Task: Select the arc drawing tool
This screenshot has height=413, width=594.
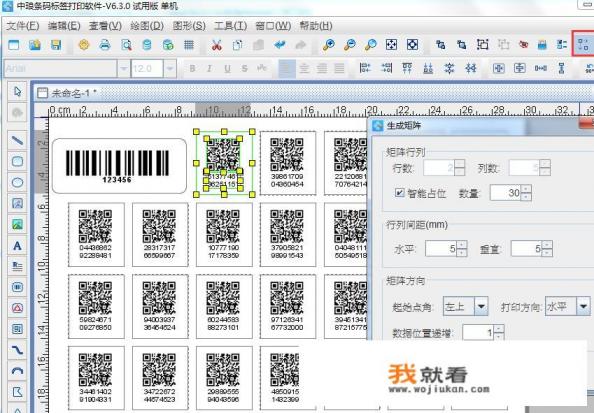Action: 17,371
